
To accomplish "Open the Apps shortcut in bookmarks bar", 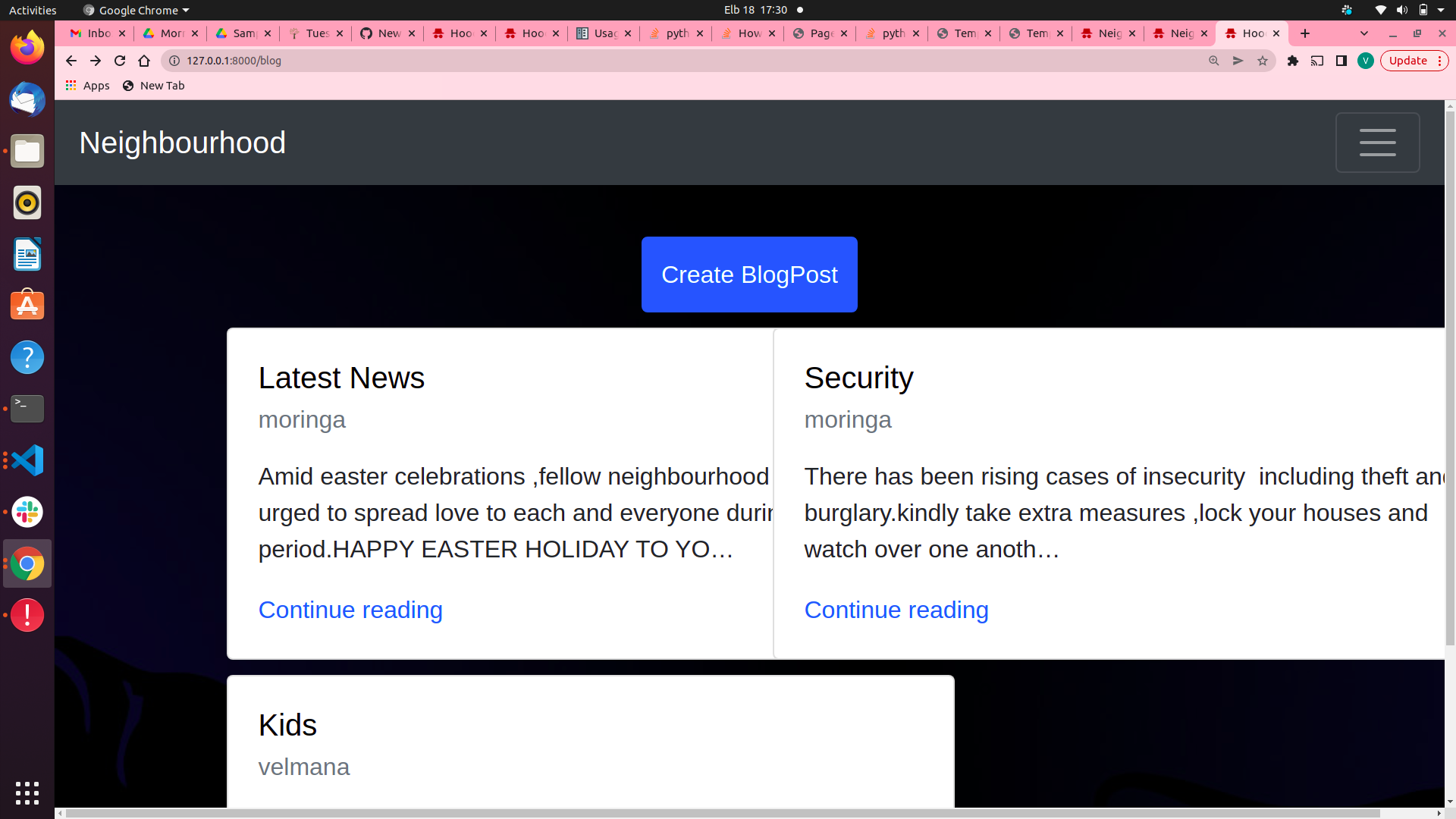I will click(x=87, y=85).
